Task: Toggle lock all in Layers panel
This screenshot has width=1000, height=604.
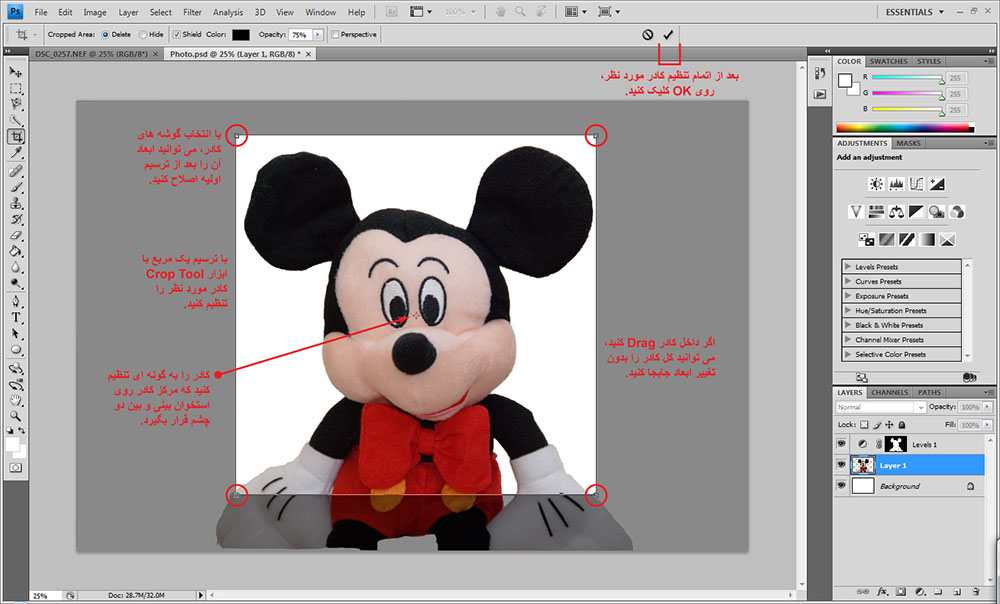Action: click(x=901, y=425)
